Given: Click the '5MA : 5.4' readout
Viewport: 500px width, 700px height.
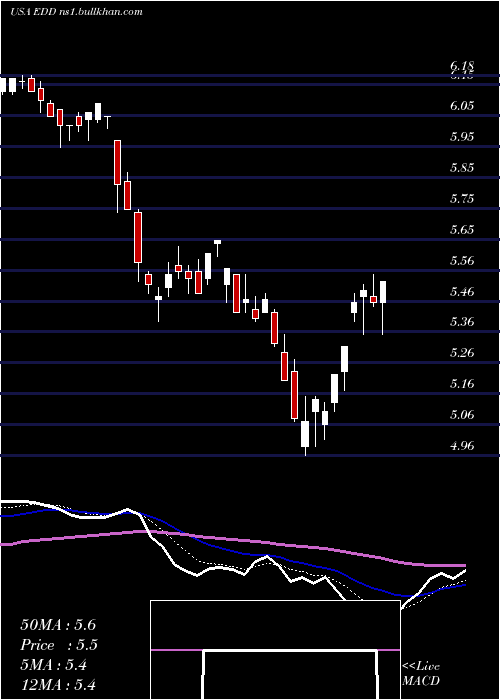Looking at the screenshot, I should pos(54,665).
